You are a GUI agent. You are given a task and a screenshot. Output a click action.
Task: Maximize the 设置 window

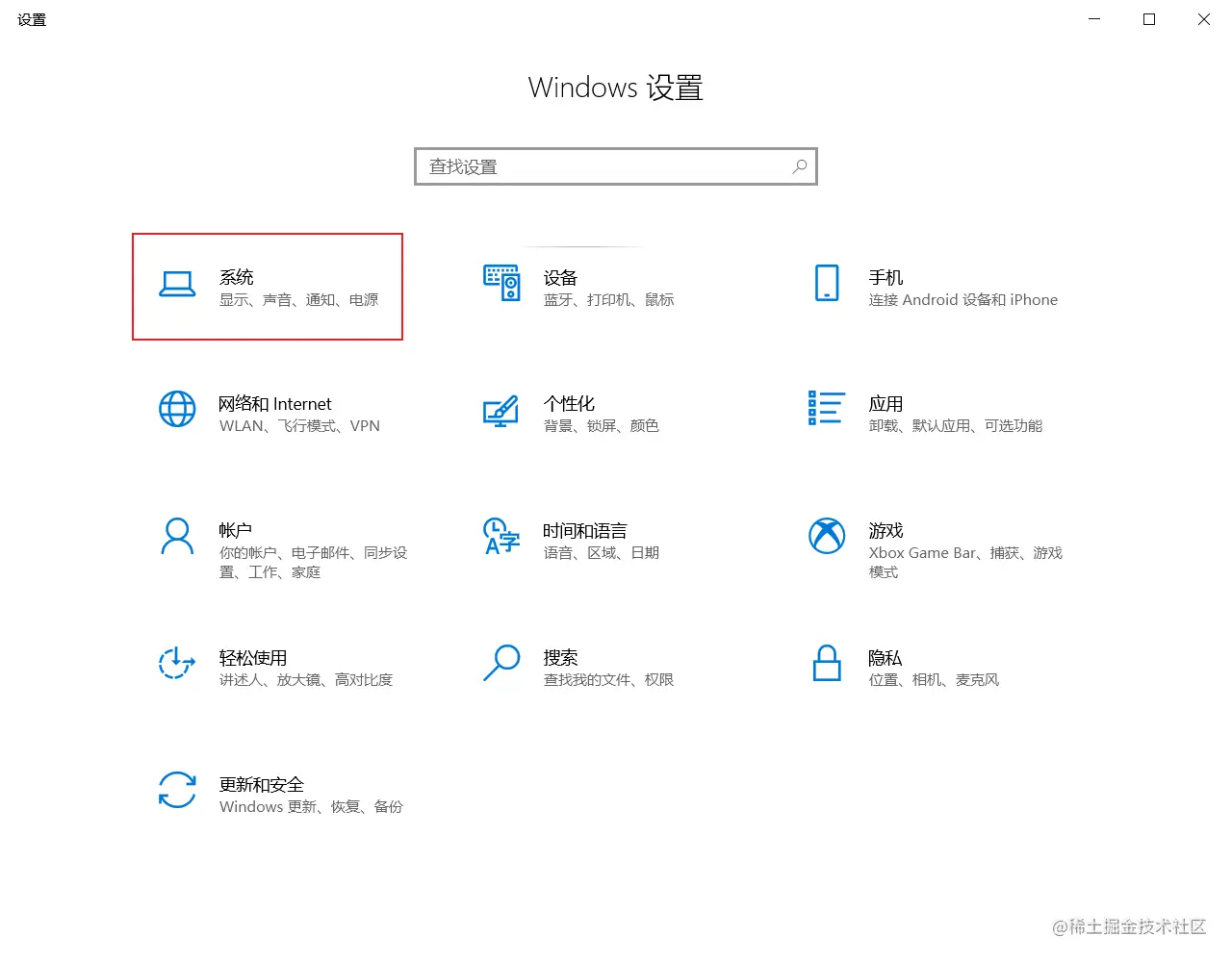click(x=1149, y=19)
